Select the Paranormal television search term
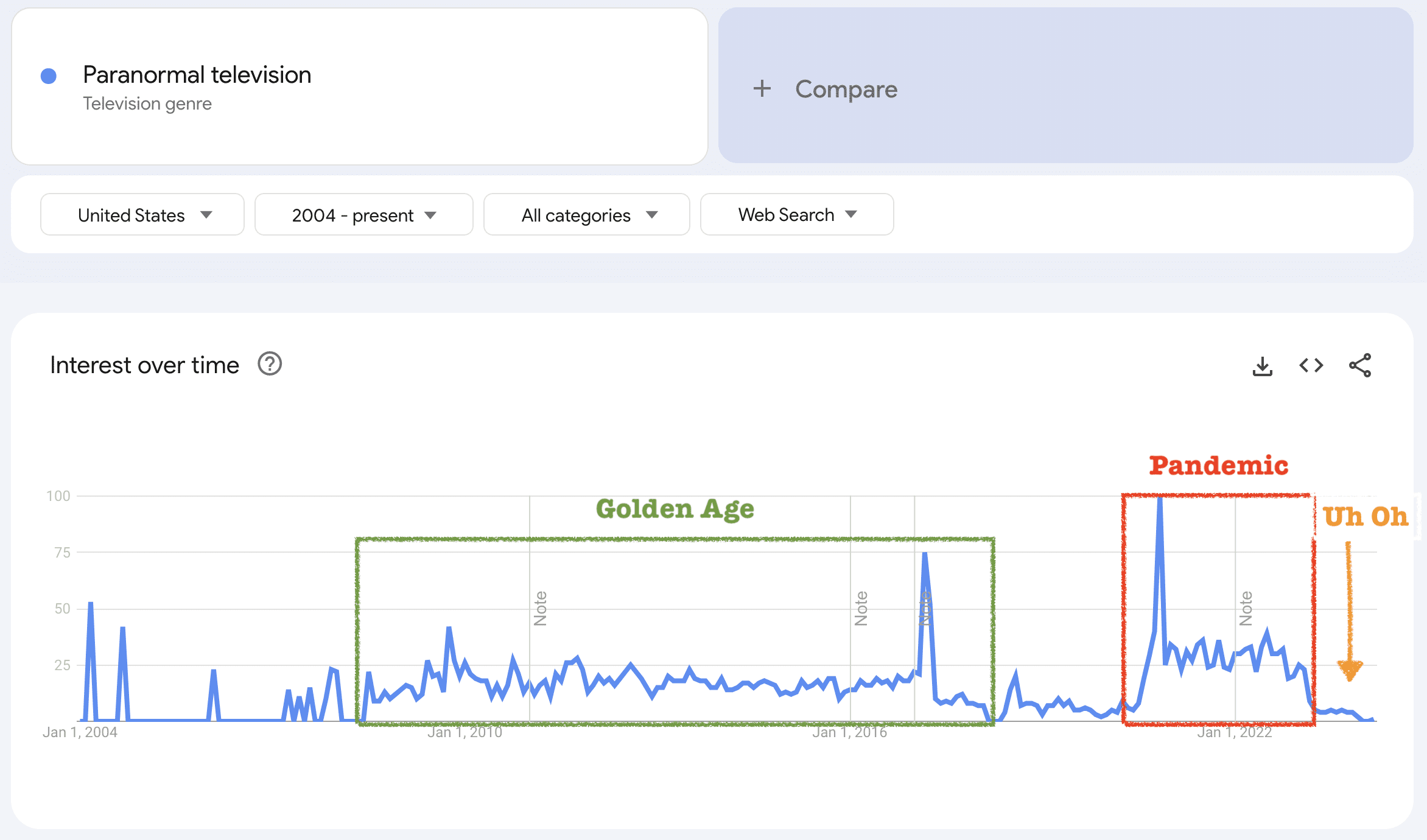Image resolution: width=1427 pixels, height=840 pixels. (197, 75)
